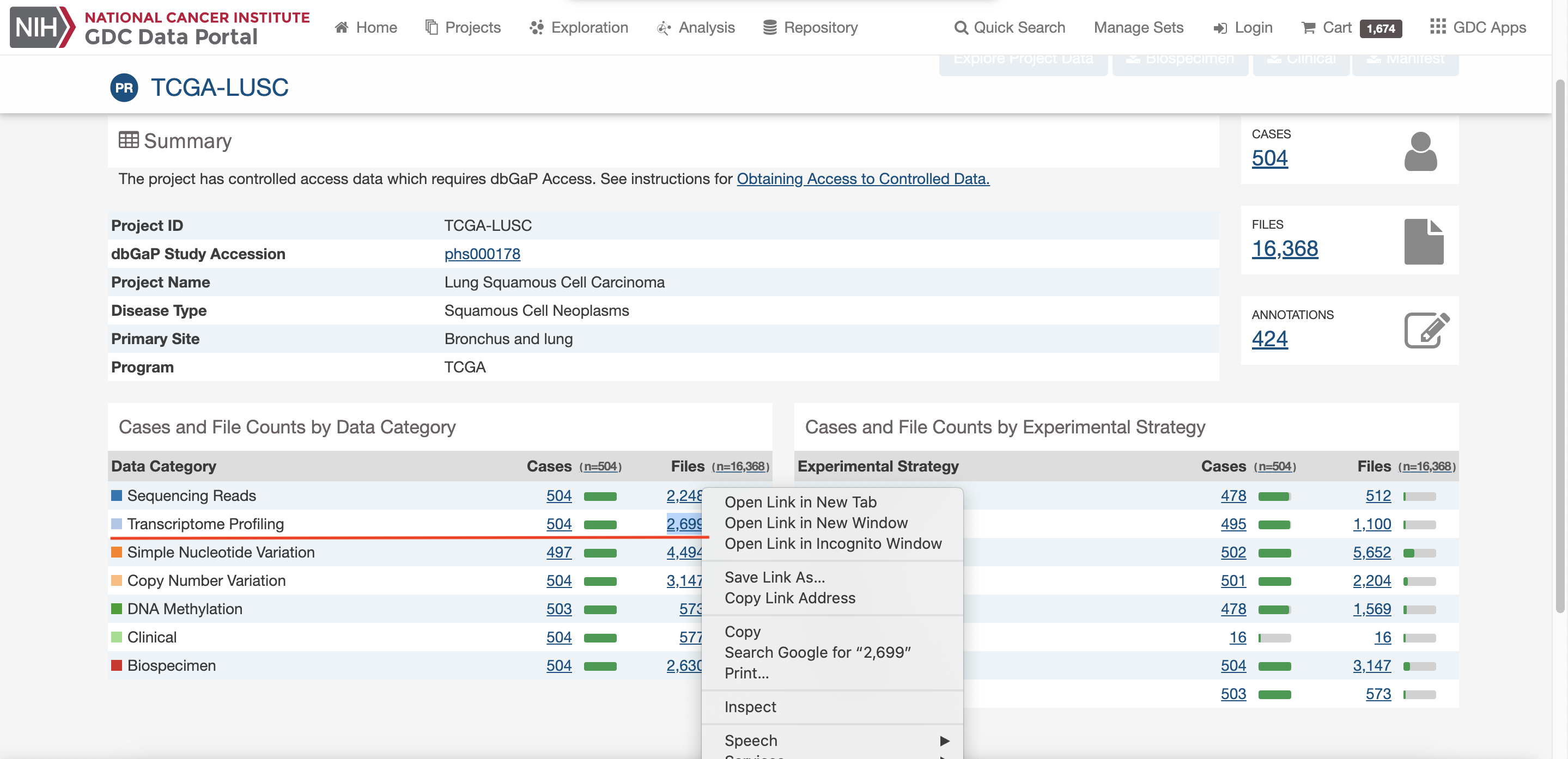Click the PR project badge icon

[124, 88]
